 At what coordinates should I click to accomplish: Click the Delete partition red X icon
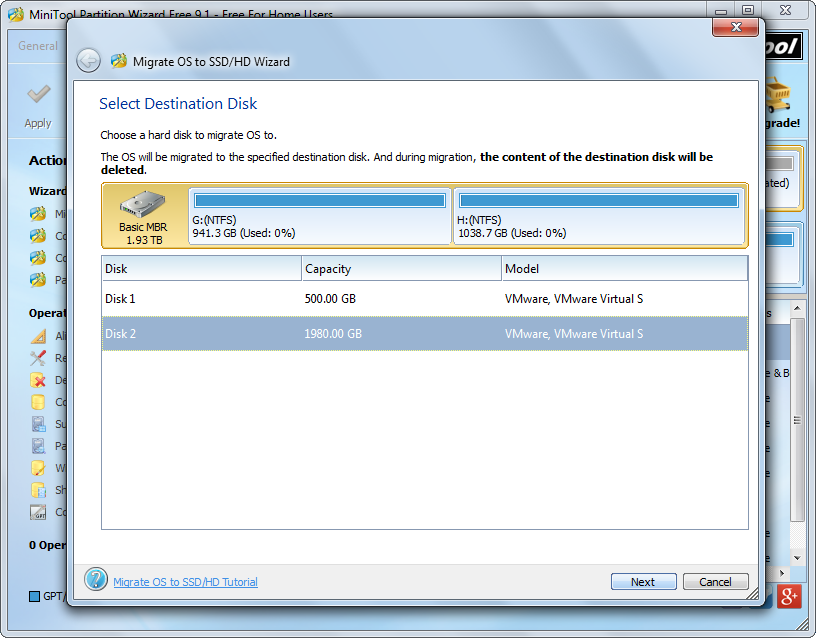(x=38, y=380)
